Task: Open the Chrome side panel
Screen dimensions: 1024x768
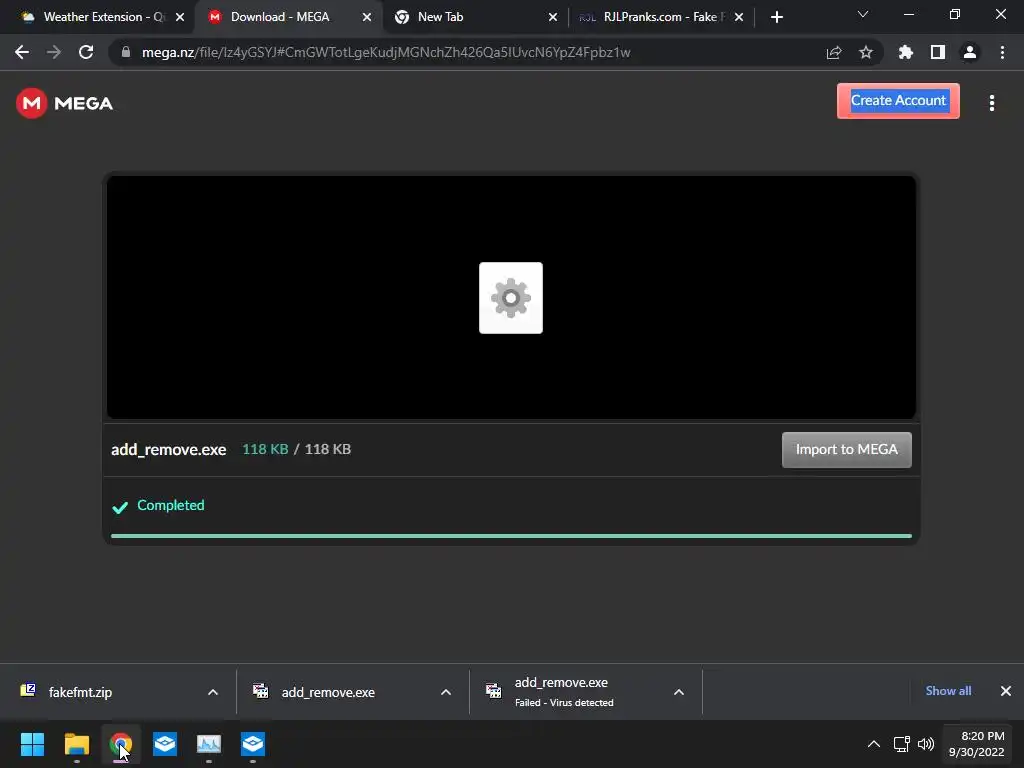Action: pyautogui.click(x=938, y=52)
